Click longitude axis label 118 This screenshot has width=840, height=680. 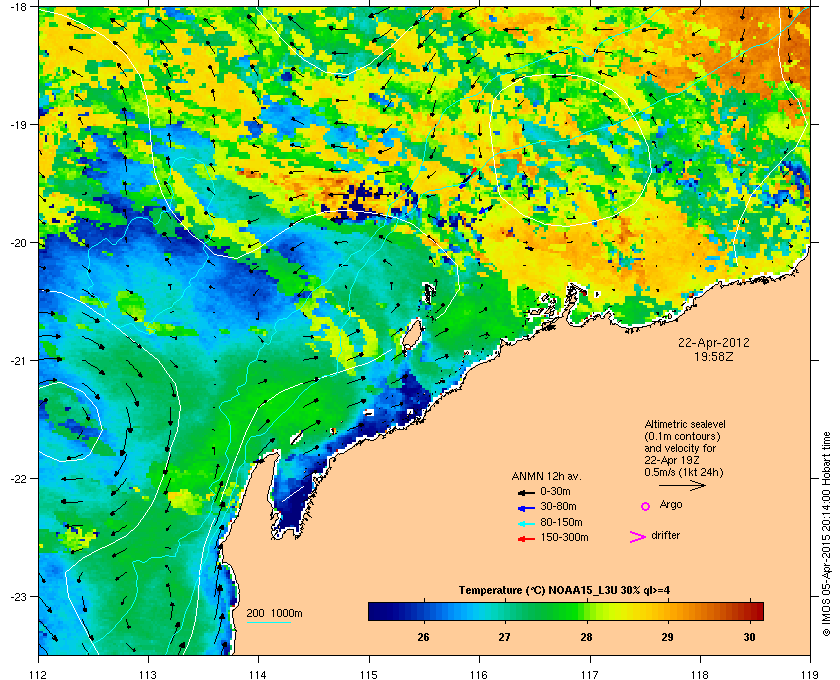(700, 675)
